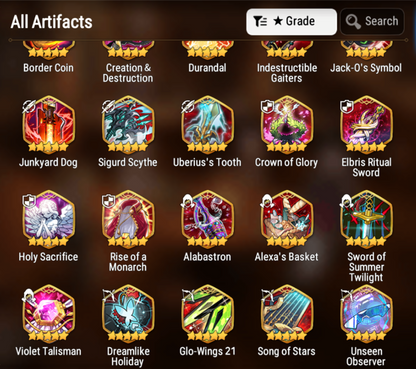
Task: Open the Dreamlike Holiday artifact
Action: pos(128,313)
